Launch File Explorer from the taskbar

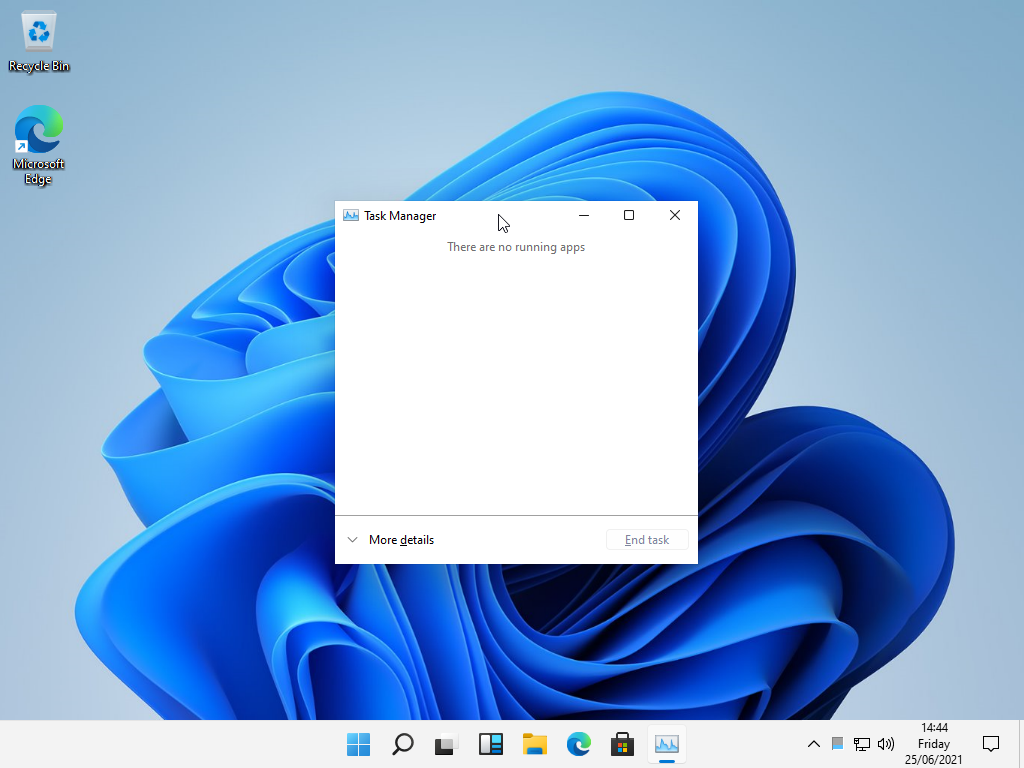tap(535, 744)
